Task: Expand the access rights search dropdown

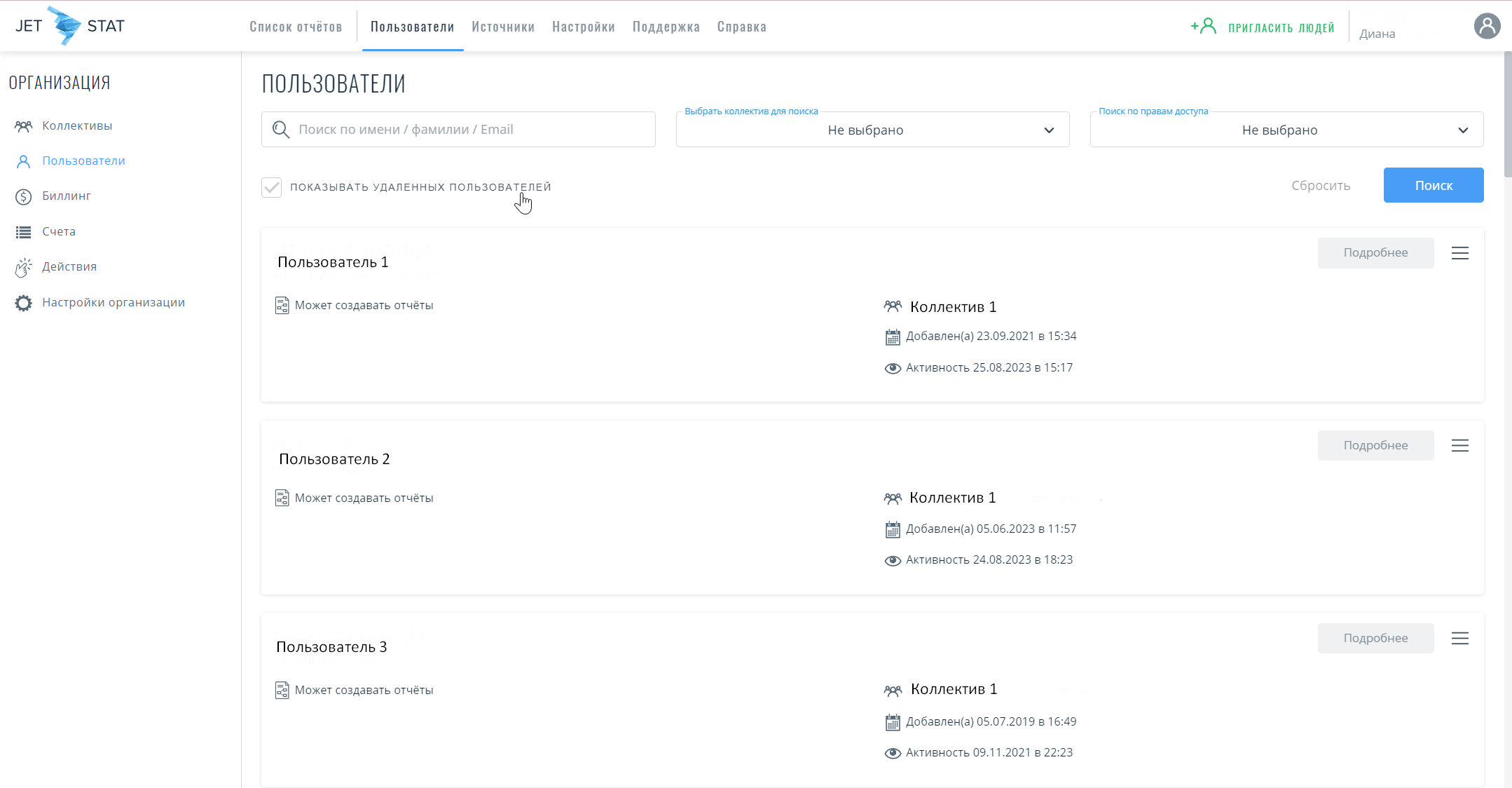Action: click(x=1286, y=130)
